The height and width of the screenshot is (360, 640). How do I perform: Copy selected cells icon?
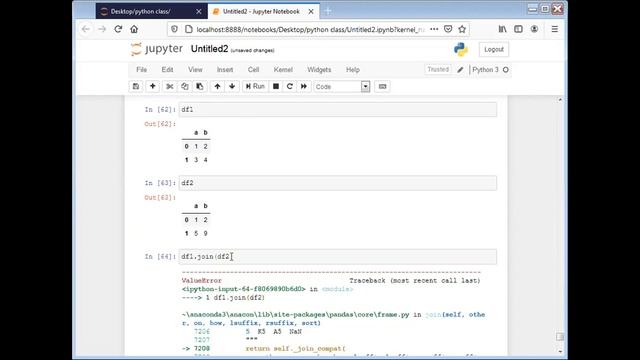(x=184, y=87)
